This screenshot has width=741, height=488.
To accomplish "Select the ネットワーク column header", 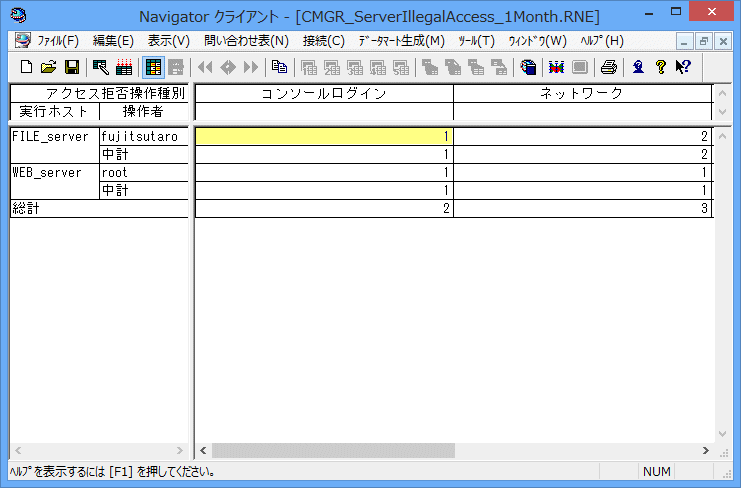I will (x=582, y=93).
